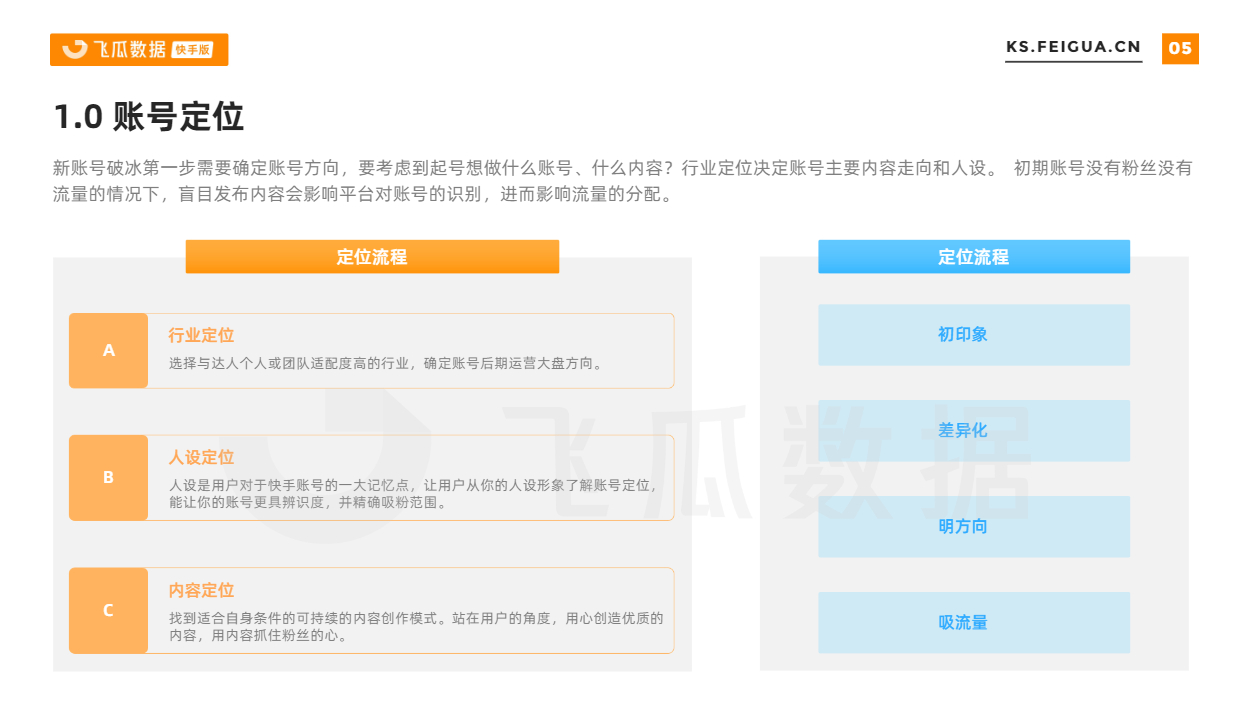Click the 明方向 box
1250x703 pixels.
[x=974, y=527]
